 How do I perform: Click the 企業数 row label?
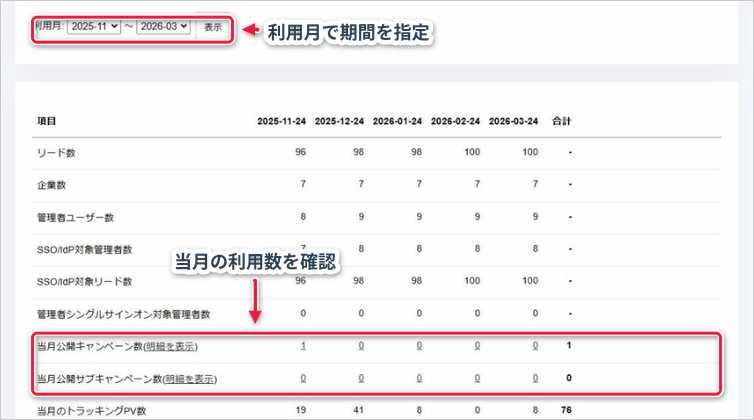pos(51,185)
